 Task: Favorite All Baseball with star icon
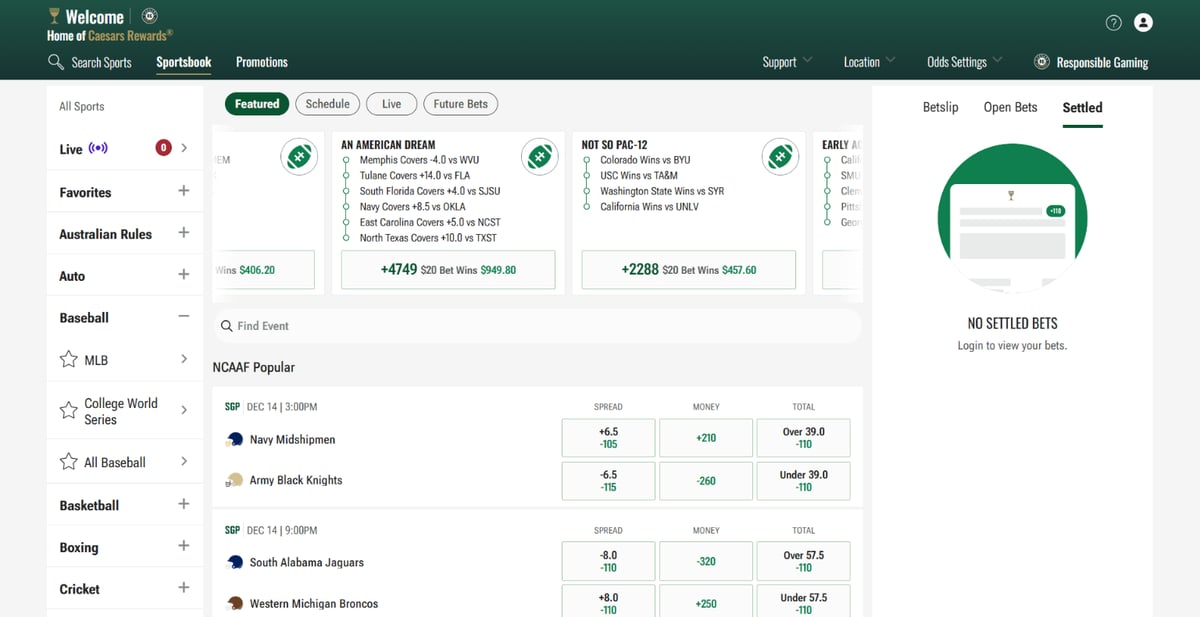click(69, 461)
